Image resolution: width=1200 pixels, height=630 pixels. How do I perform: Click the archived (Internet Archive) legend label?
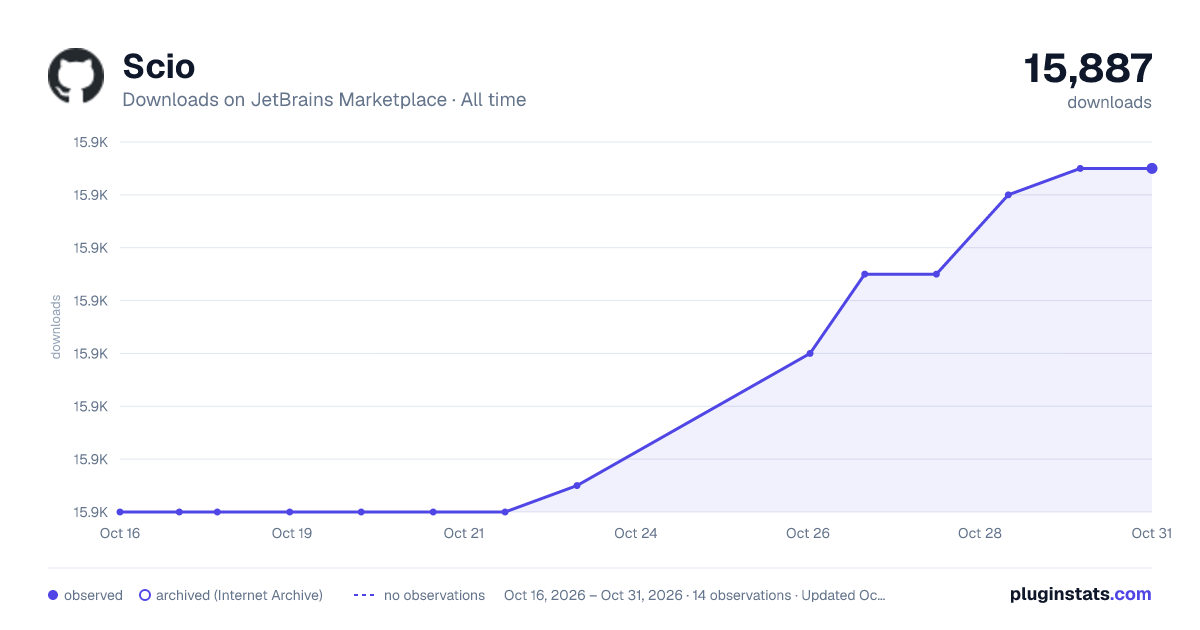239,595
